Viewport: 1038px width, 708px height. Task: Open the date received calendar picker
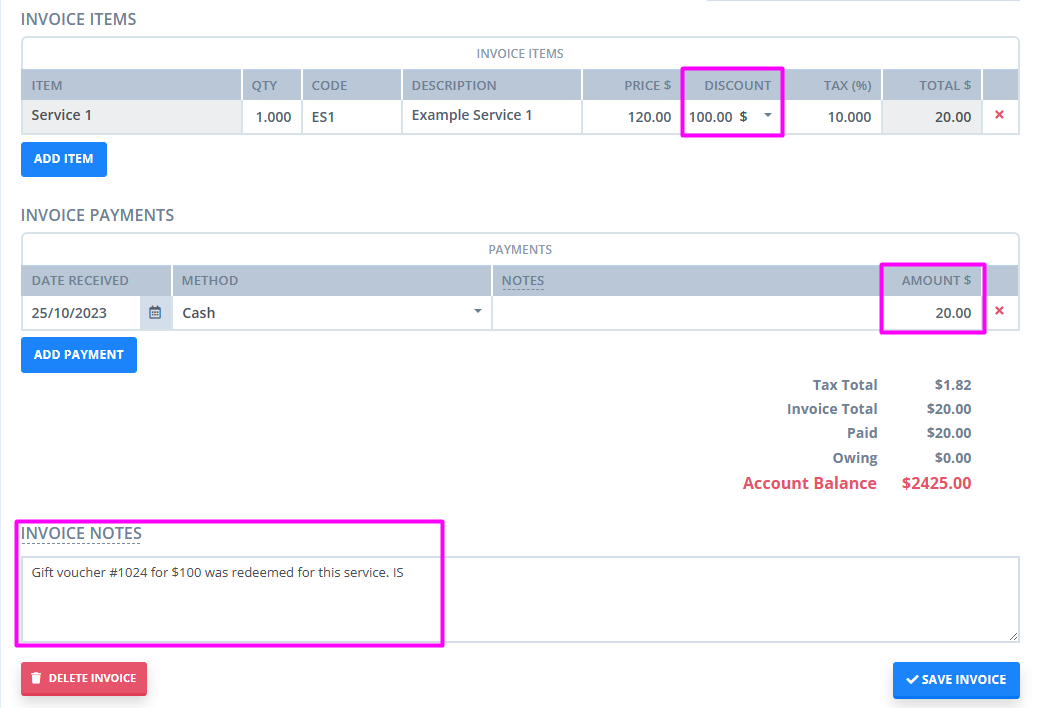[155, 312]
